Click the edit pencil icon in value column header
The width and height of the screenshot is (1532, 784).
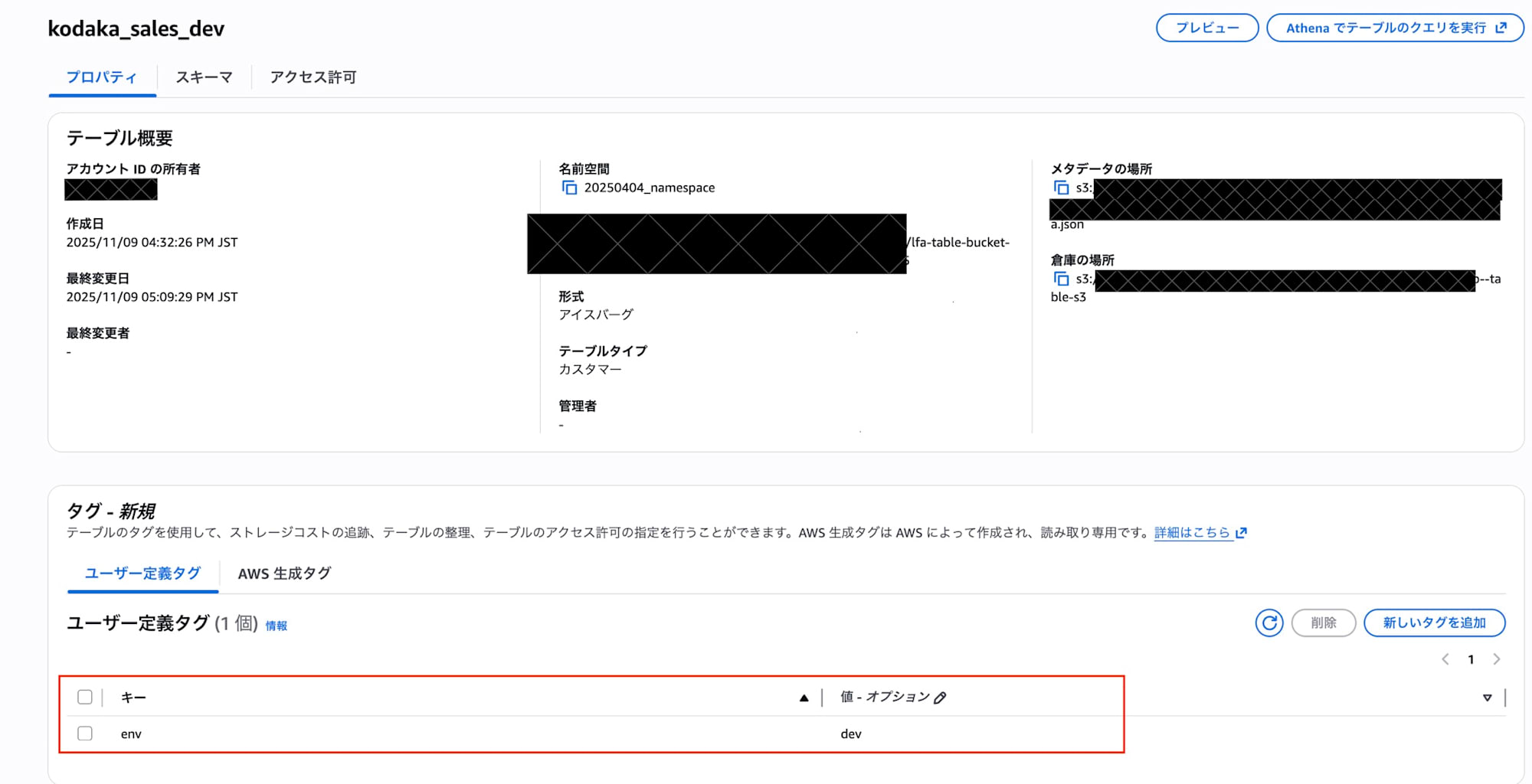click(x=940, y=697)
